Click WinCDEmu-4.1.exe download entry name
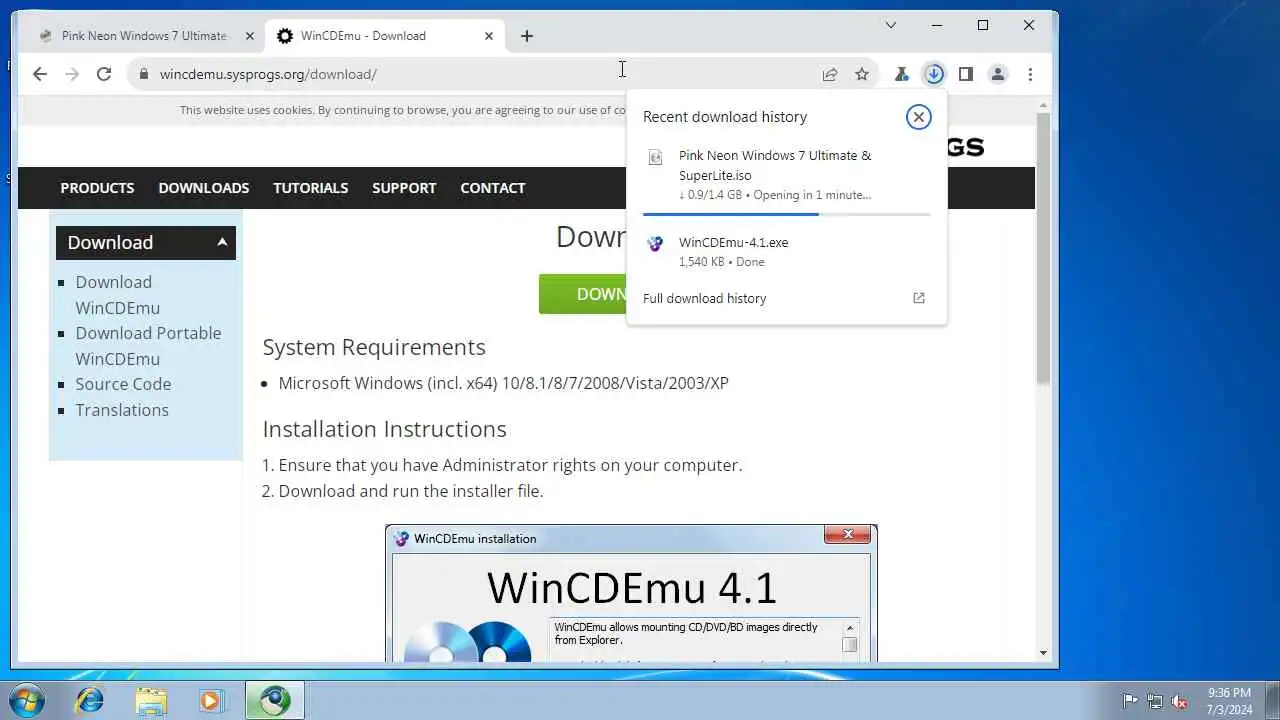This screenshot has height=720, width=1280. coord(733,242)
